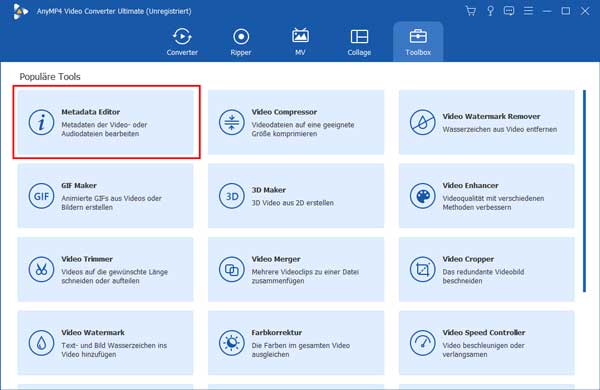Image resolution: width=600 pixels, height=390 pixels.
Task: Click the vertical scrollbar thumb
Action: 584,191
